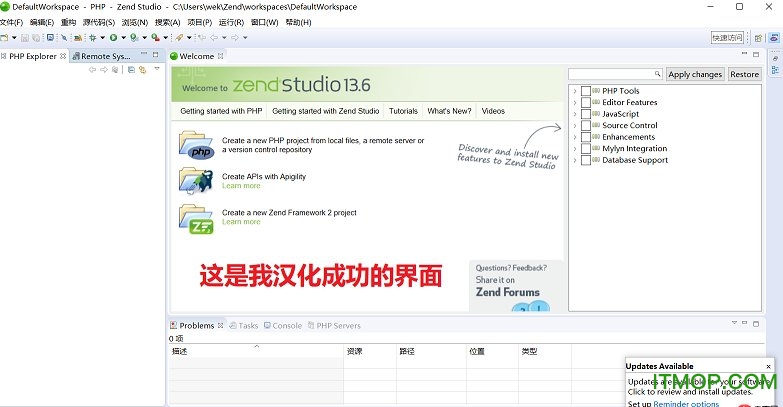Image resolution: width=783 pixels, height=407 pixels.
Task: Select Getting started with Zend Studio
Action: tap(326, 111)
